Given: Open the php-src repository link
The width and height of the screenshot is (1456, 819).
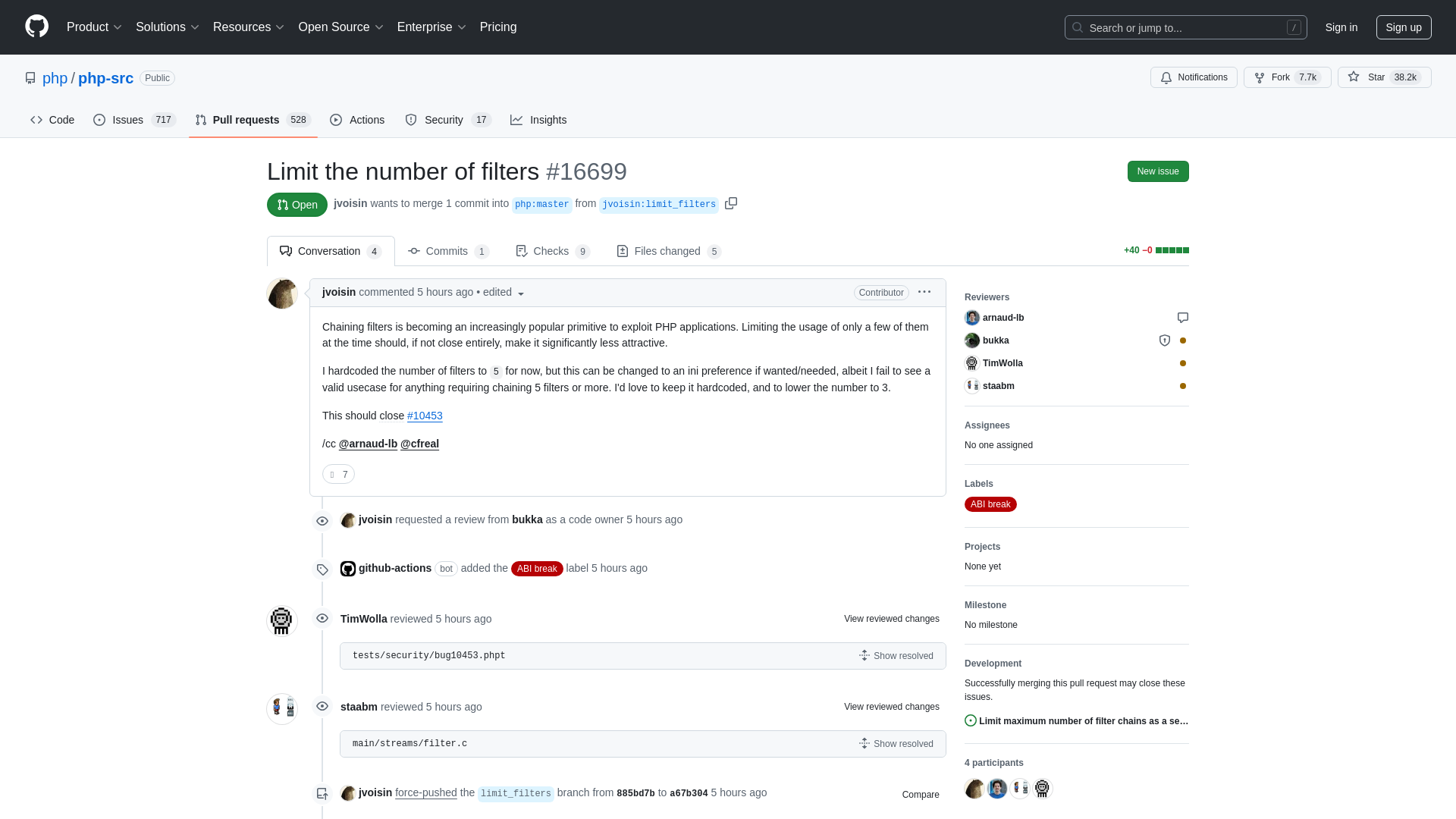Looking at the screenshot, I should pyautogui.click(x=105, y=78).
